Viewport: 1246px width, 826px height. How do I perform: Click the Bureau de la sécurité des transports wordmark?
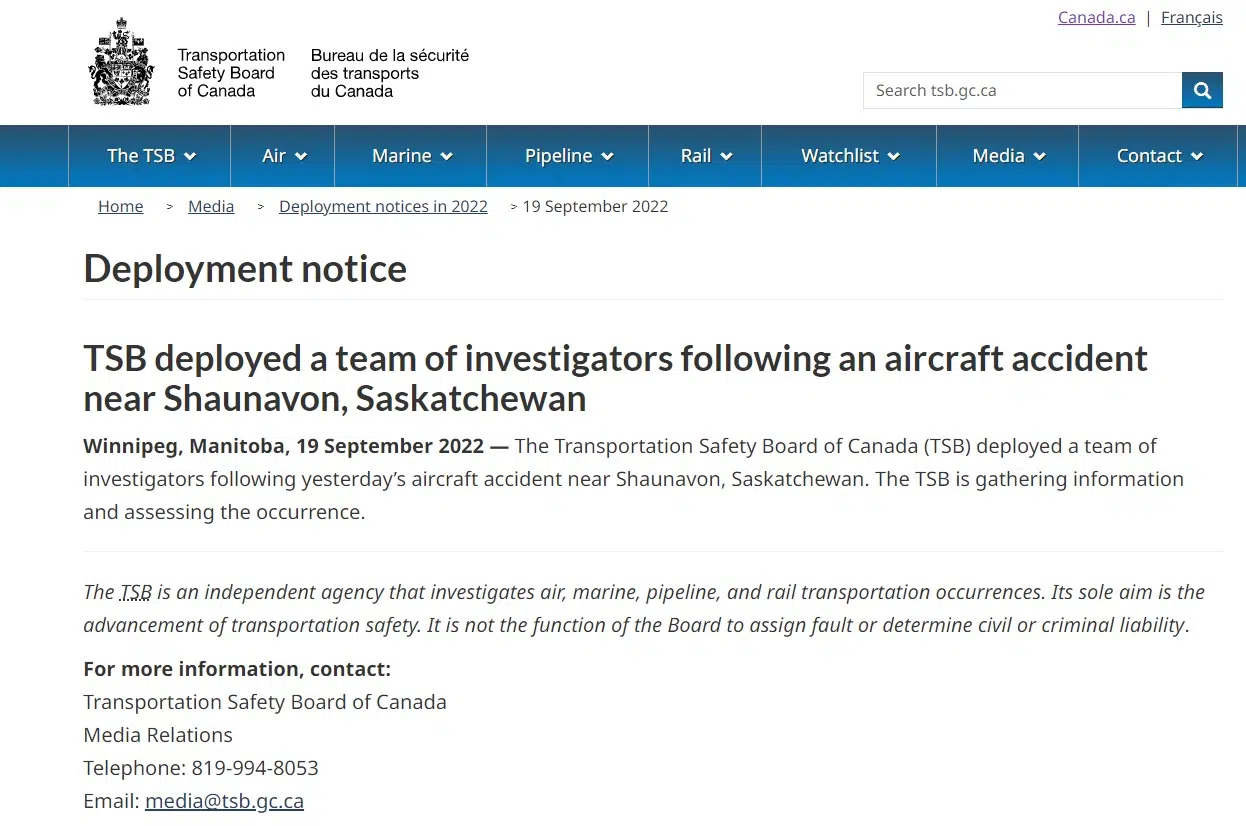coord(389,73)
